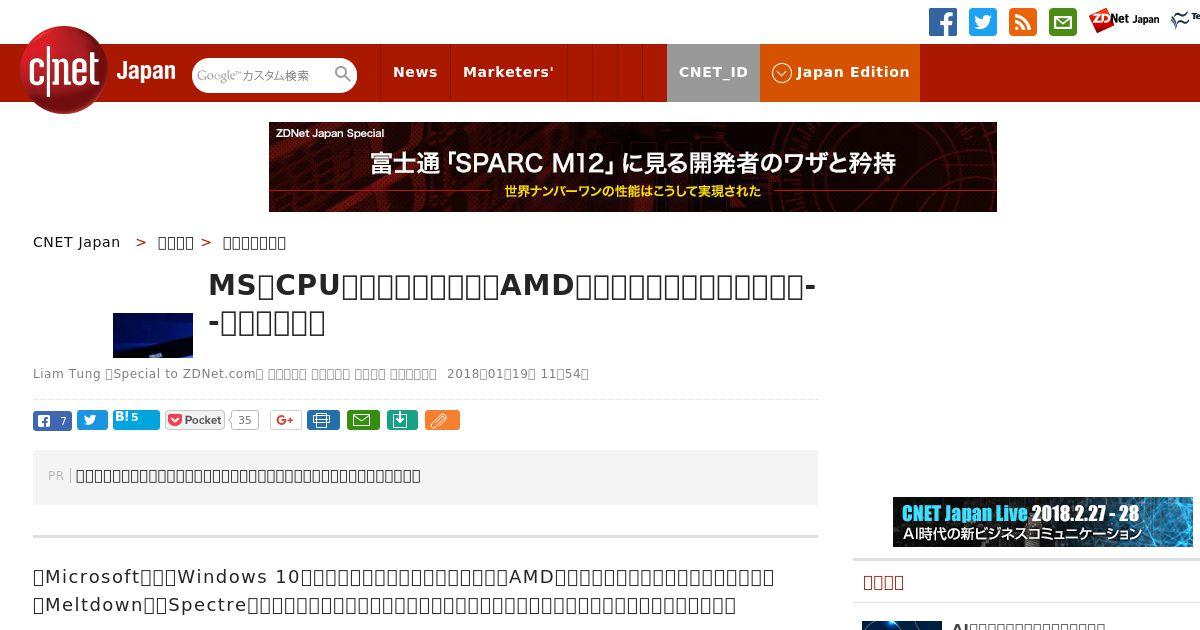1200x630 pixels.
Task: Focus the Google custom search field
Action: point(262,75)
